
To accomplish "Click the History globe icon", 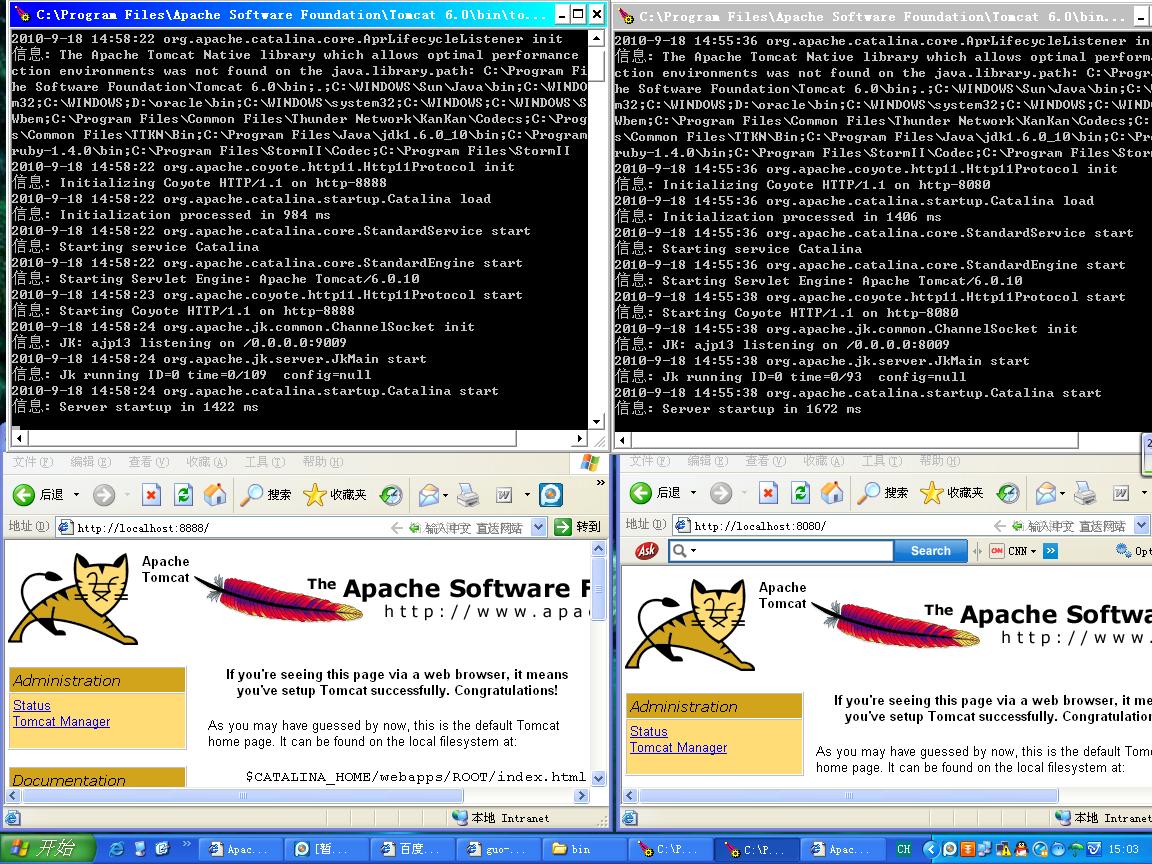I will coord(390,494).
